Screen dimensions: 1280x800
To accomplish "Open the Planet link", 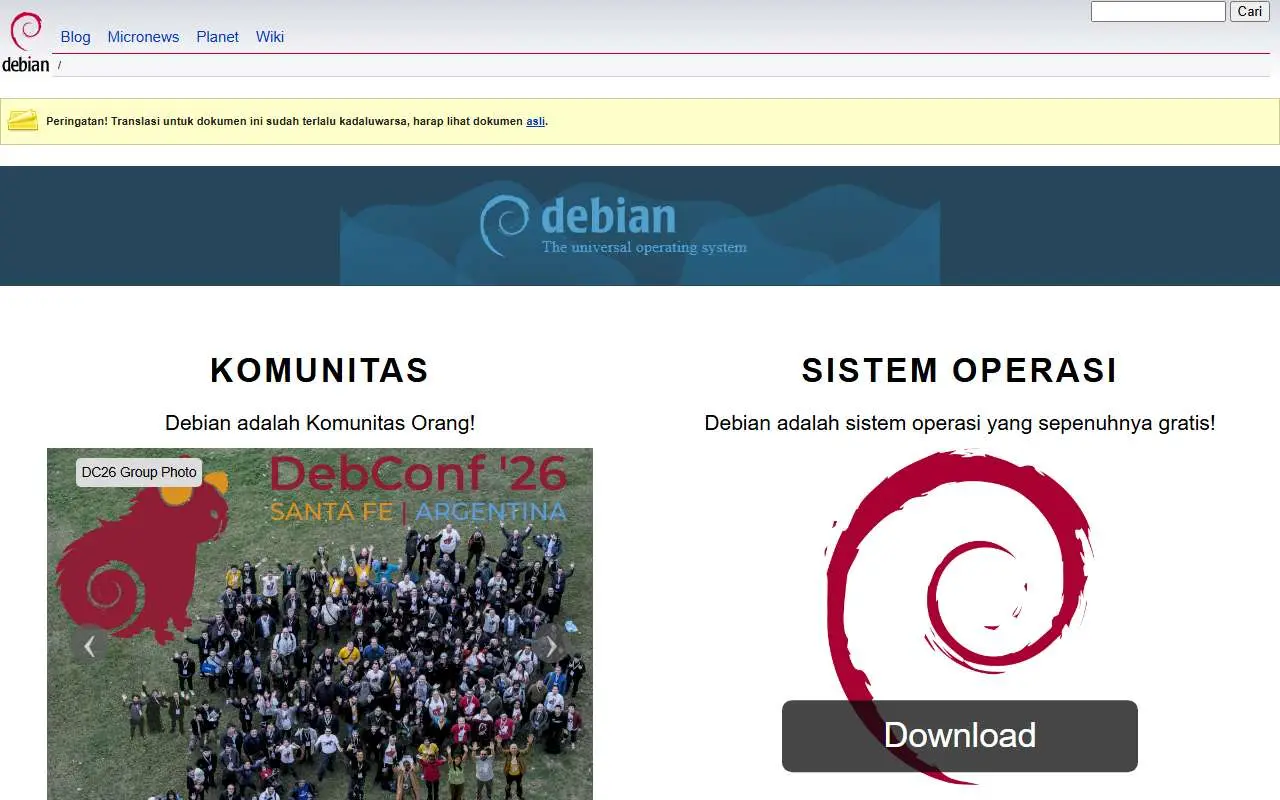I will click(x=217, y=37).
